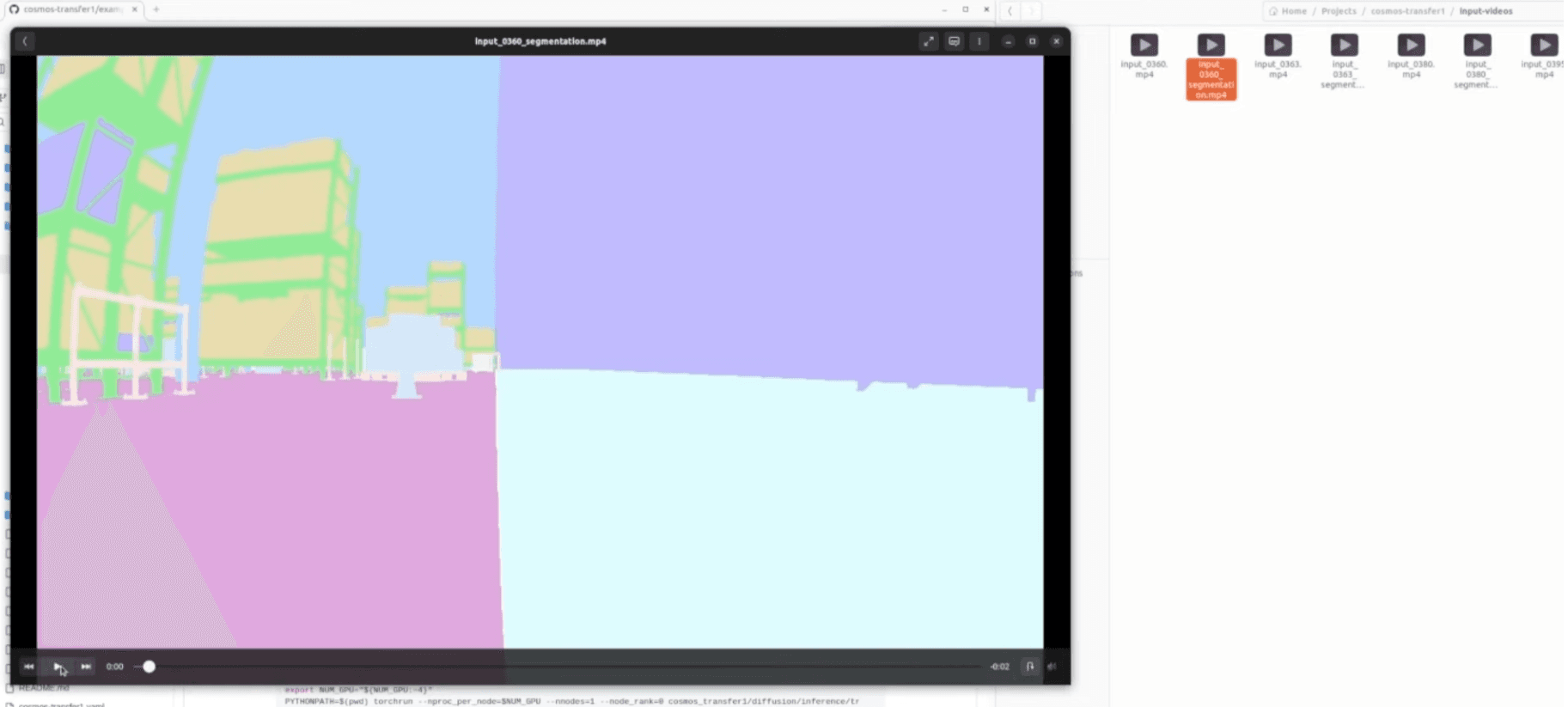This screenshot has height=707, width=1568.
Task: Go to Home in file path bar
Action: click(x=1293, y=11)
